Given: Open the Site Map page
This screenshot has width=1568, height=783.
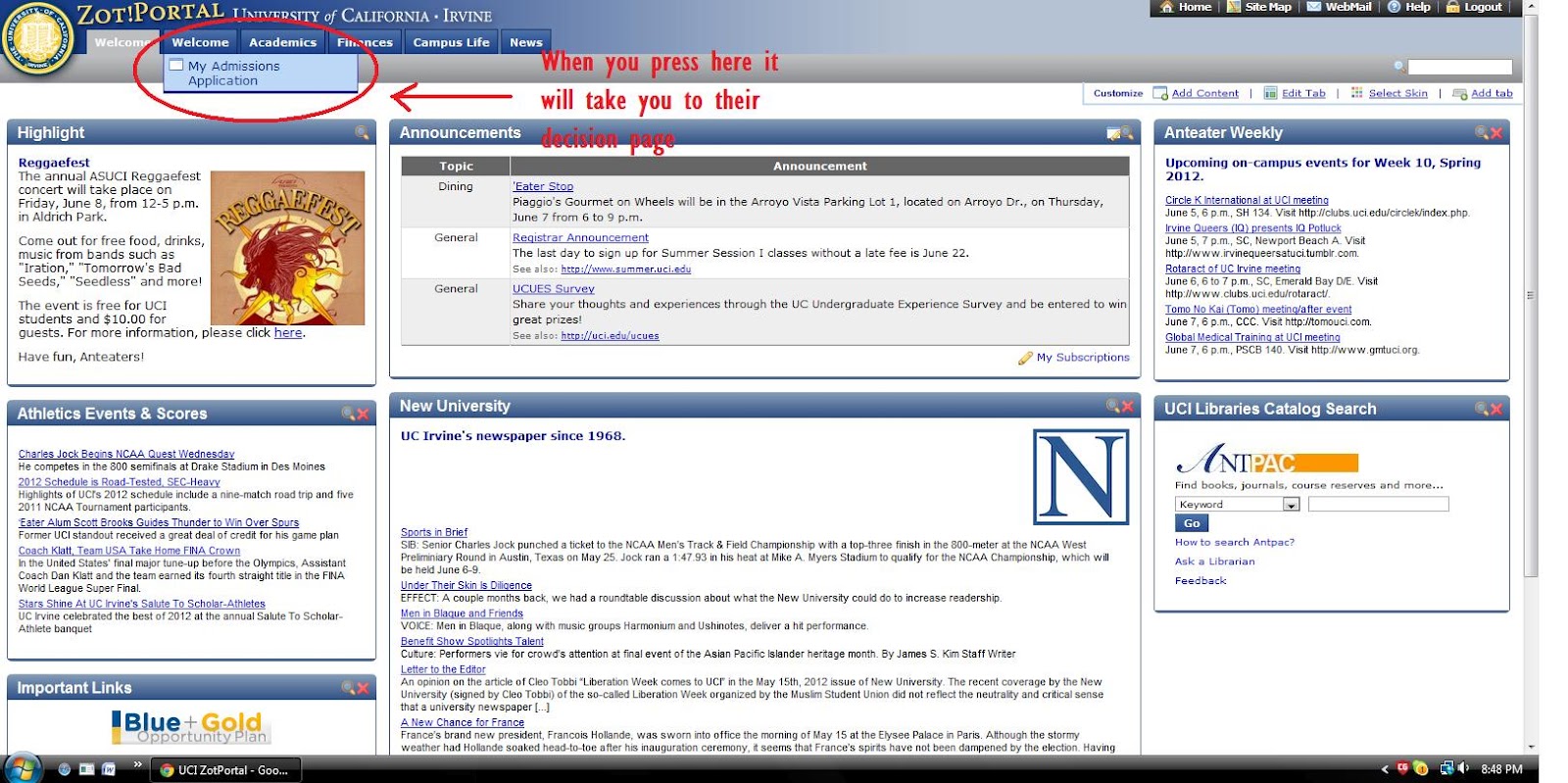Looking at the screenshot, I should 1259,7.
